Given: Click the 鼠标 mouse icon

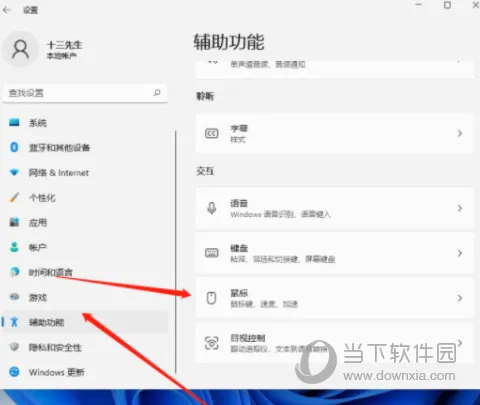Looking at the screenshot, I should [x=212, y=298].
